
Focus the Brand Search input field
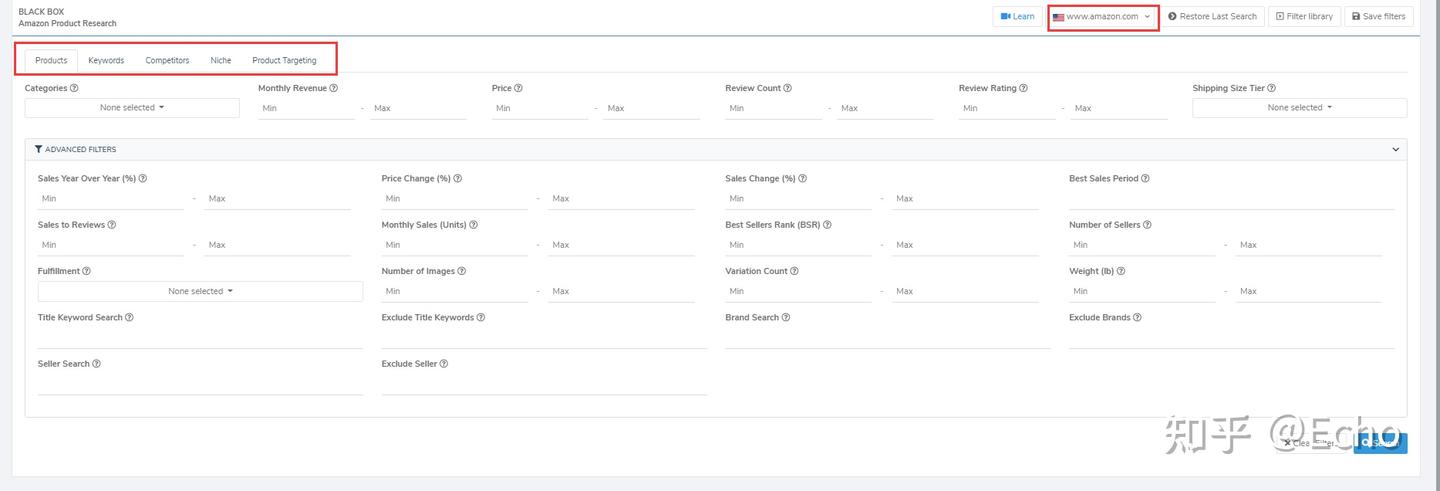888,338
